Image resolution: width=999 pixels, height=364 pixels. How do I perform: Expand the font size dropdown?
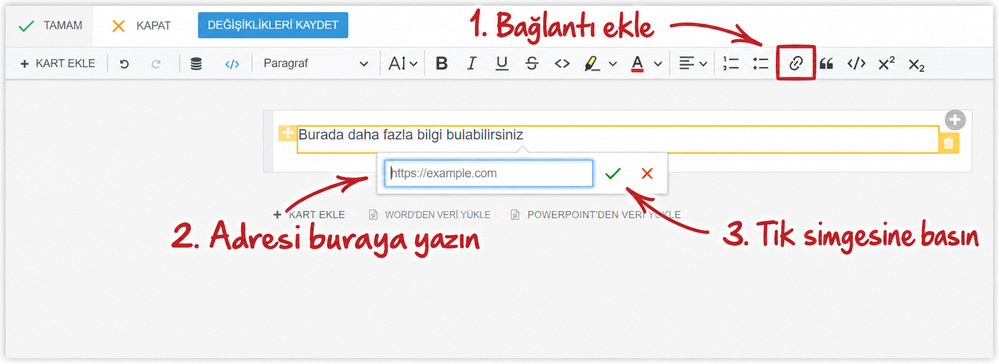click(x=403, y=64)
